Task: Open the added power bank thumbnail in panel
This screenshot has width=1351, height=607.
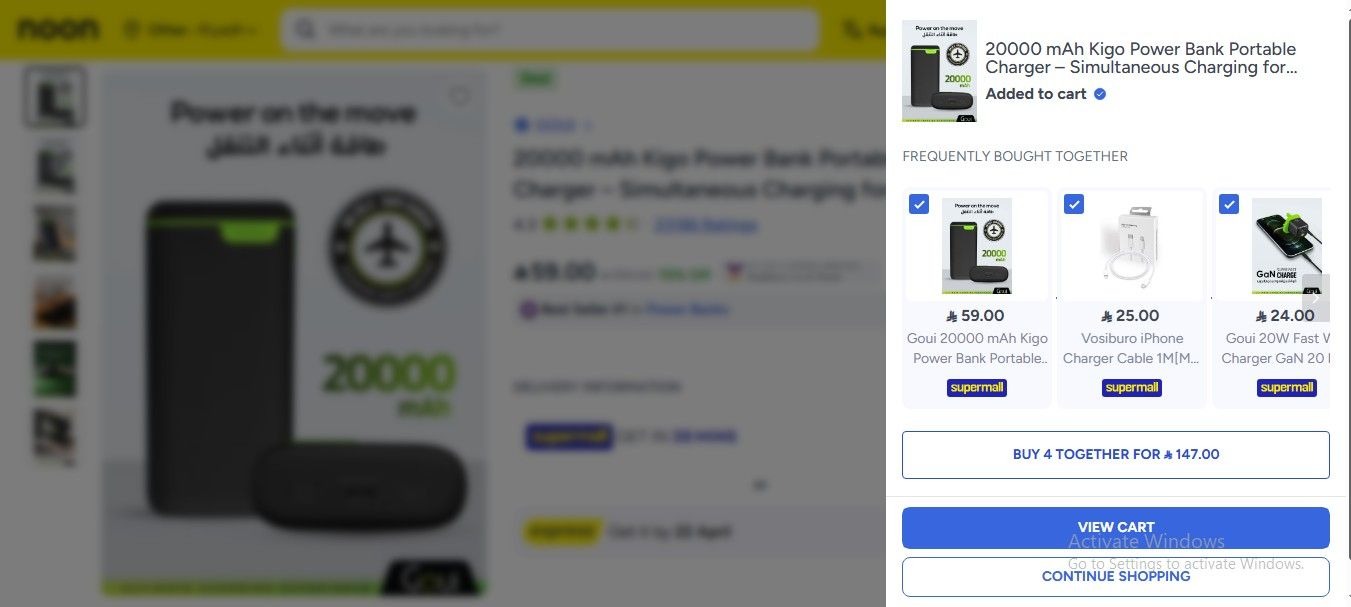Action: (939, 71)
